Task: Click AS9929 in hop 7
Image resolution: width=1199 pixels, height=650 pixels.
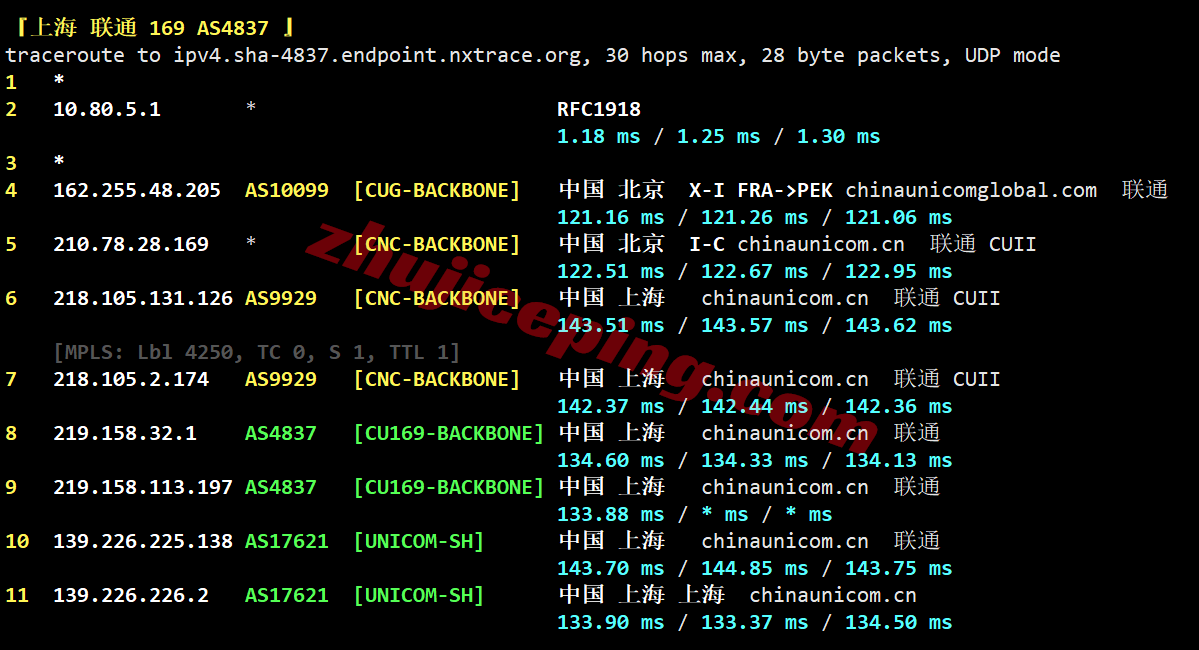Action: pos(281,380)
